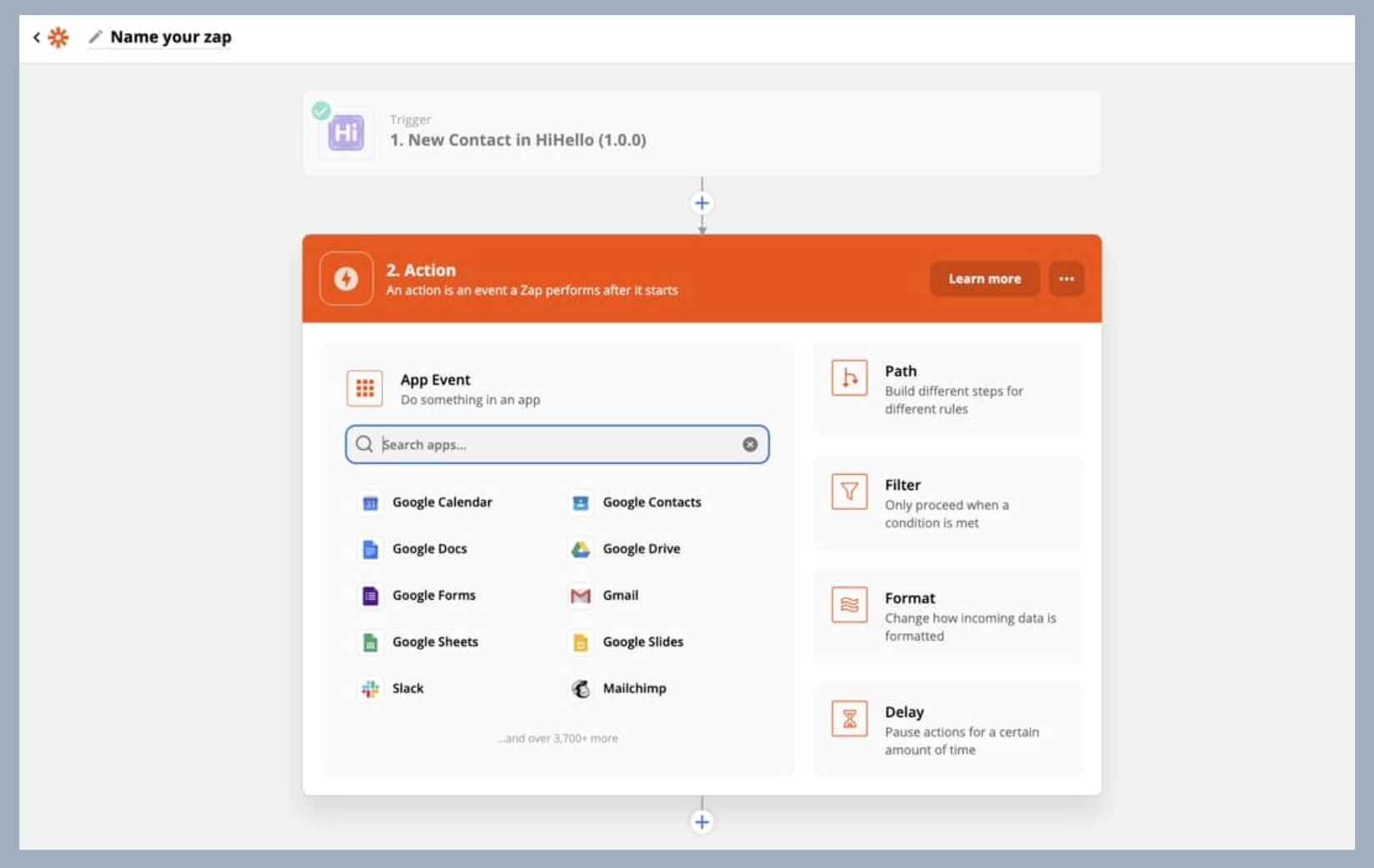This screenshot has height=868, width=1374.
Task: Click the orange Zapier logo icon
Action: (x=58, y=37)
